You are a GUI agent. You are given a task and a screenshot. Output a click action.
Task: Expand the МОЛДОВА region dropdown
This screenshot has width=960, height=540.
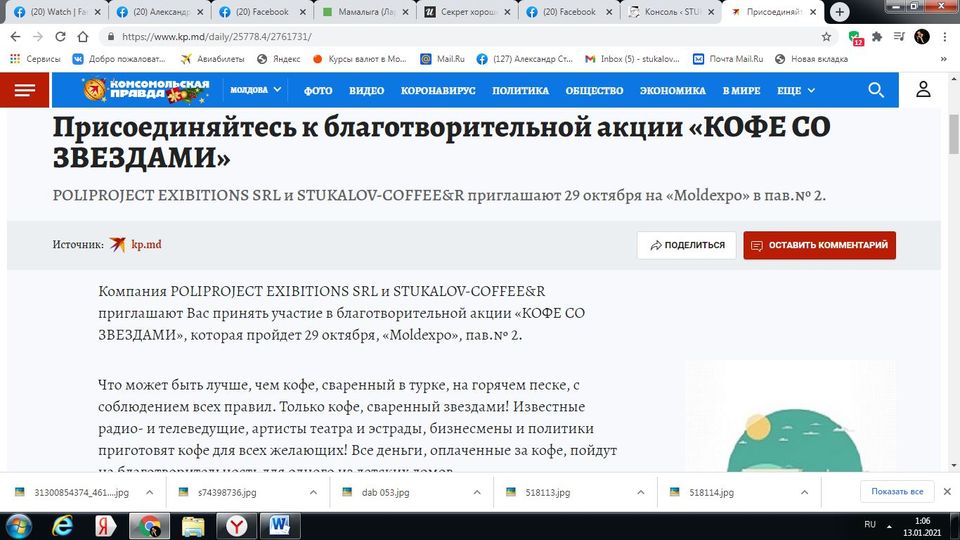[x=255, y=90]
